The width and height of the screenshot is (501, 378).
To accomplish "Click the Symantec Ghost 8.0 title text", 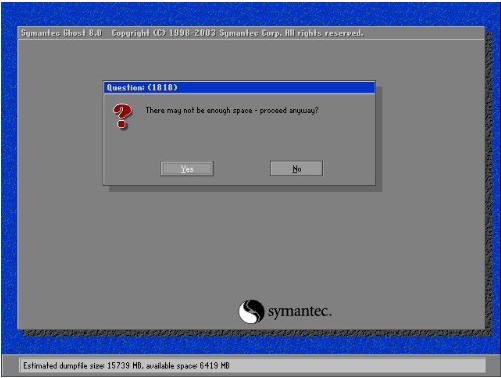I will click(61, 33).
